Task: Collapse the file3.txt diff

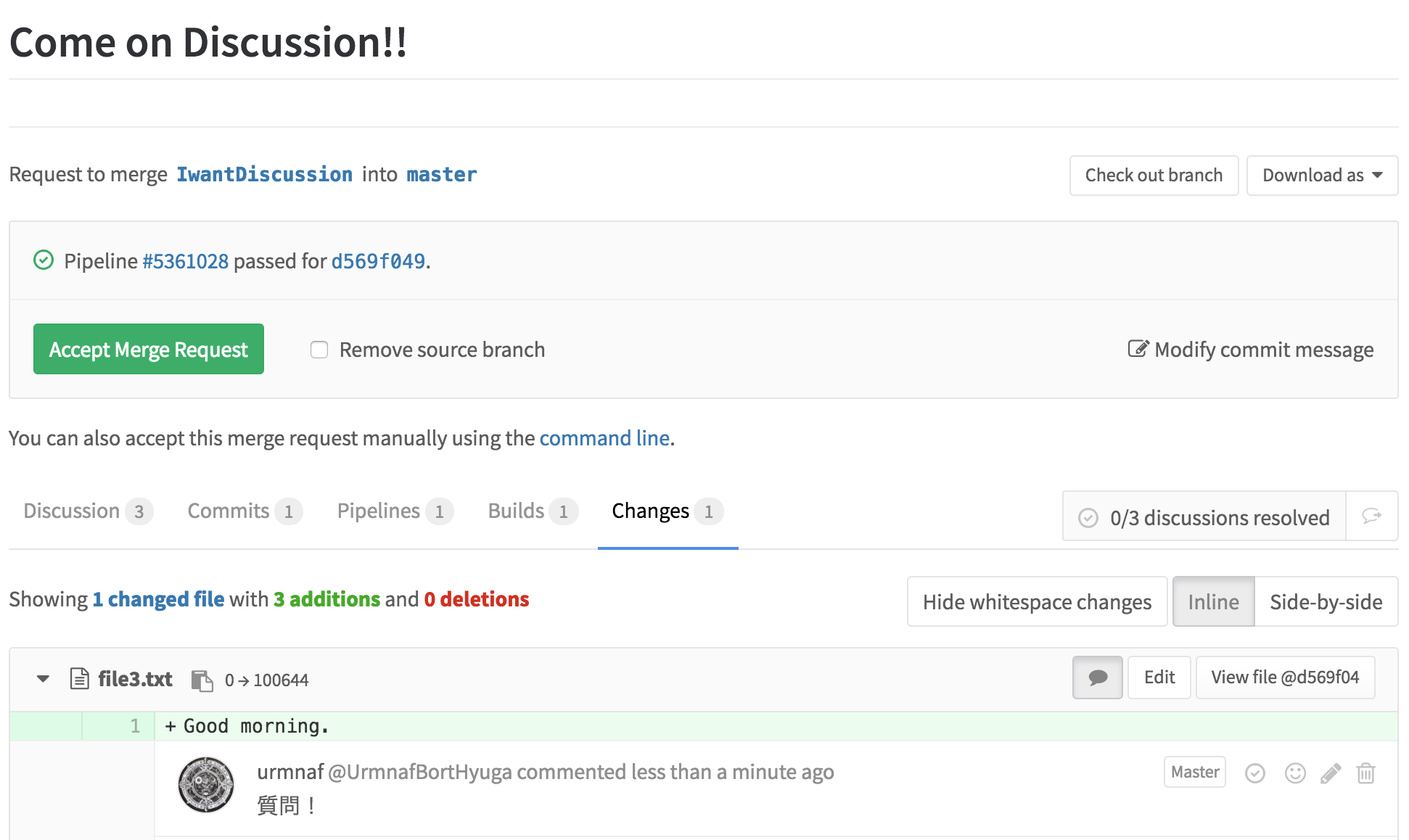Action: [x=42, y=679]
